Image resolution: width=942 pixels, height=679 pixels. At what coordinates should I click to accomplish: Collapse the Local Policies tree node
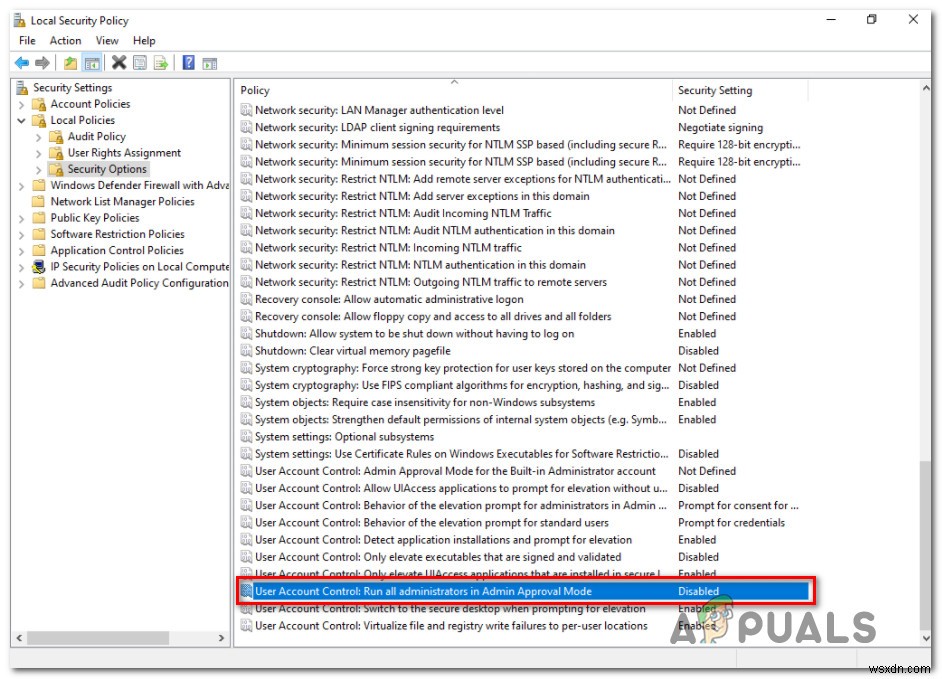22,121
